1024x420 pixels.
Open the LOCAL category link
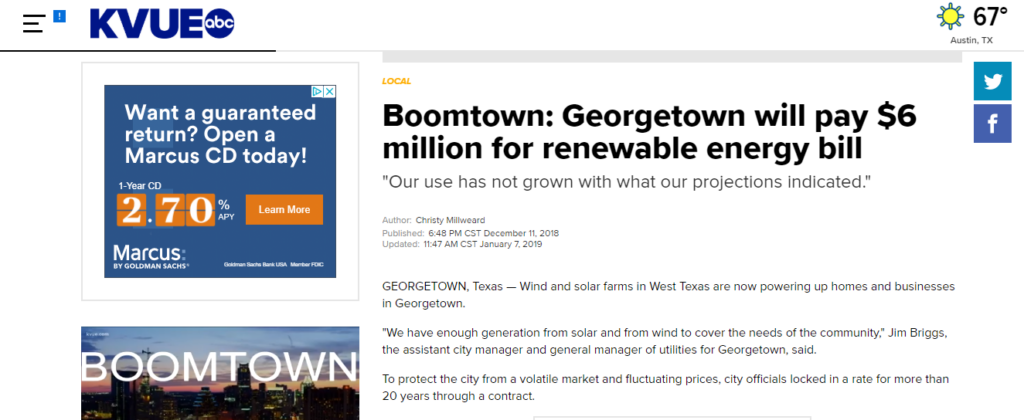pyautogui.click(x=396, y=81)
